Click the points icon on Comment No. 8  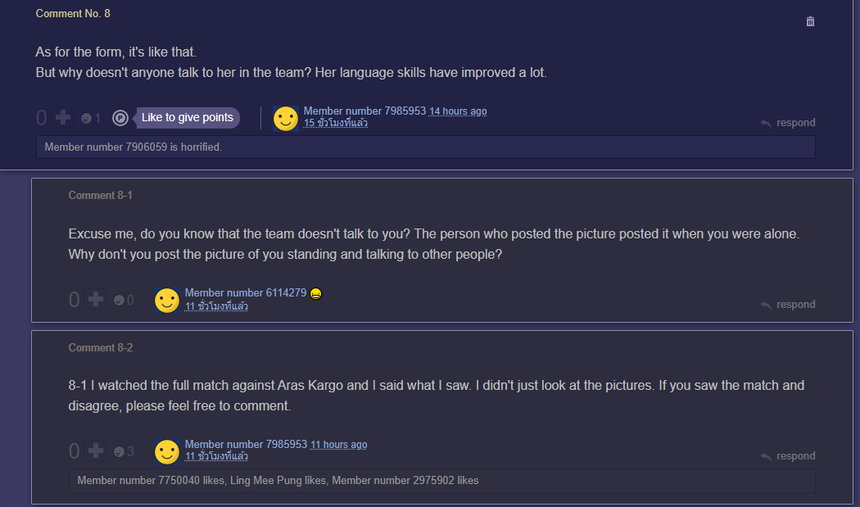(120, 118)
